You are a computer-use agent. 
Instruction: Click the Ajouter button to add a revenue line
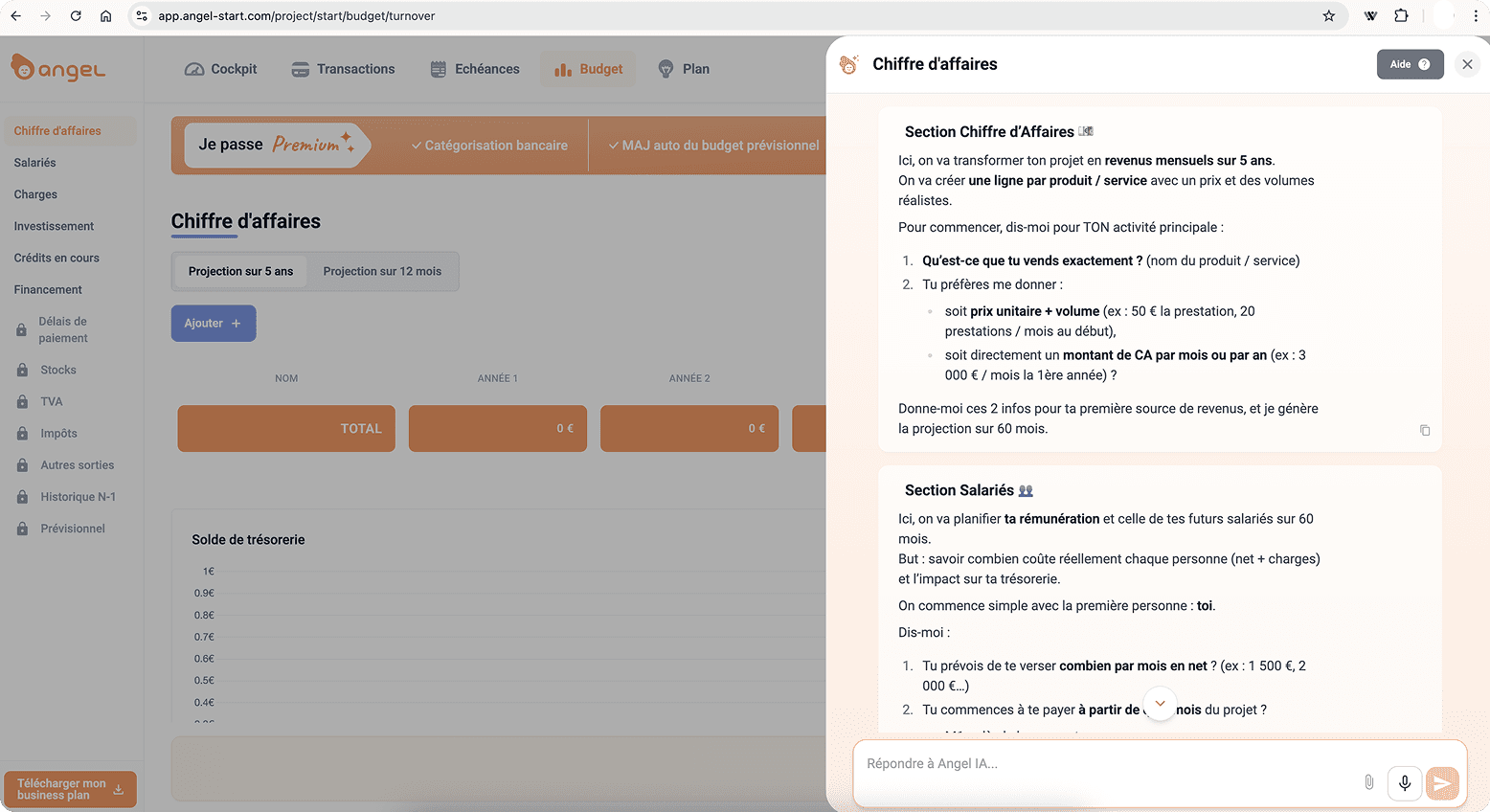click(x=214, y=323)
